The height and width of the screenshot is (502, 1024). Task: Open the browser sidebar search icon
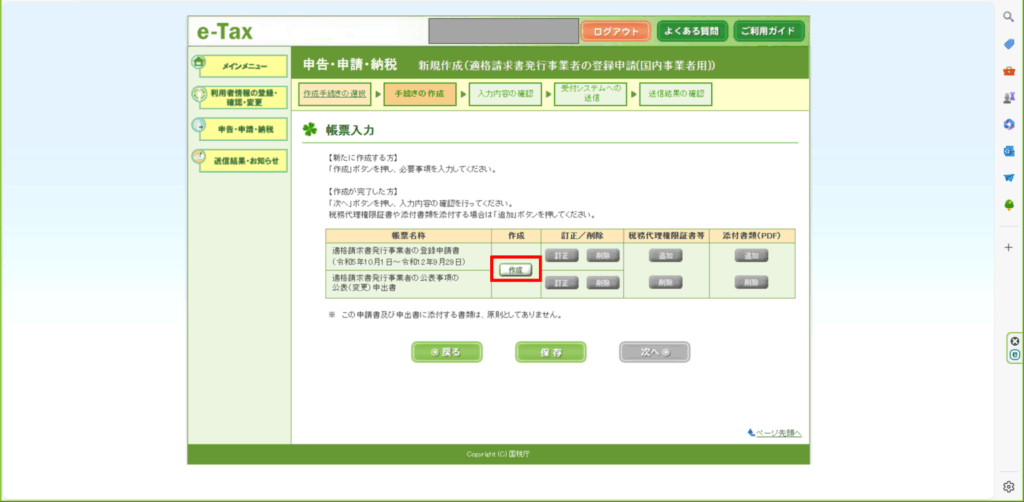pos(1008,18)
